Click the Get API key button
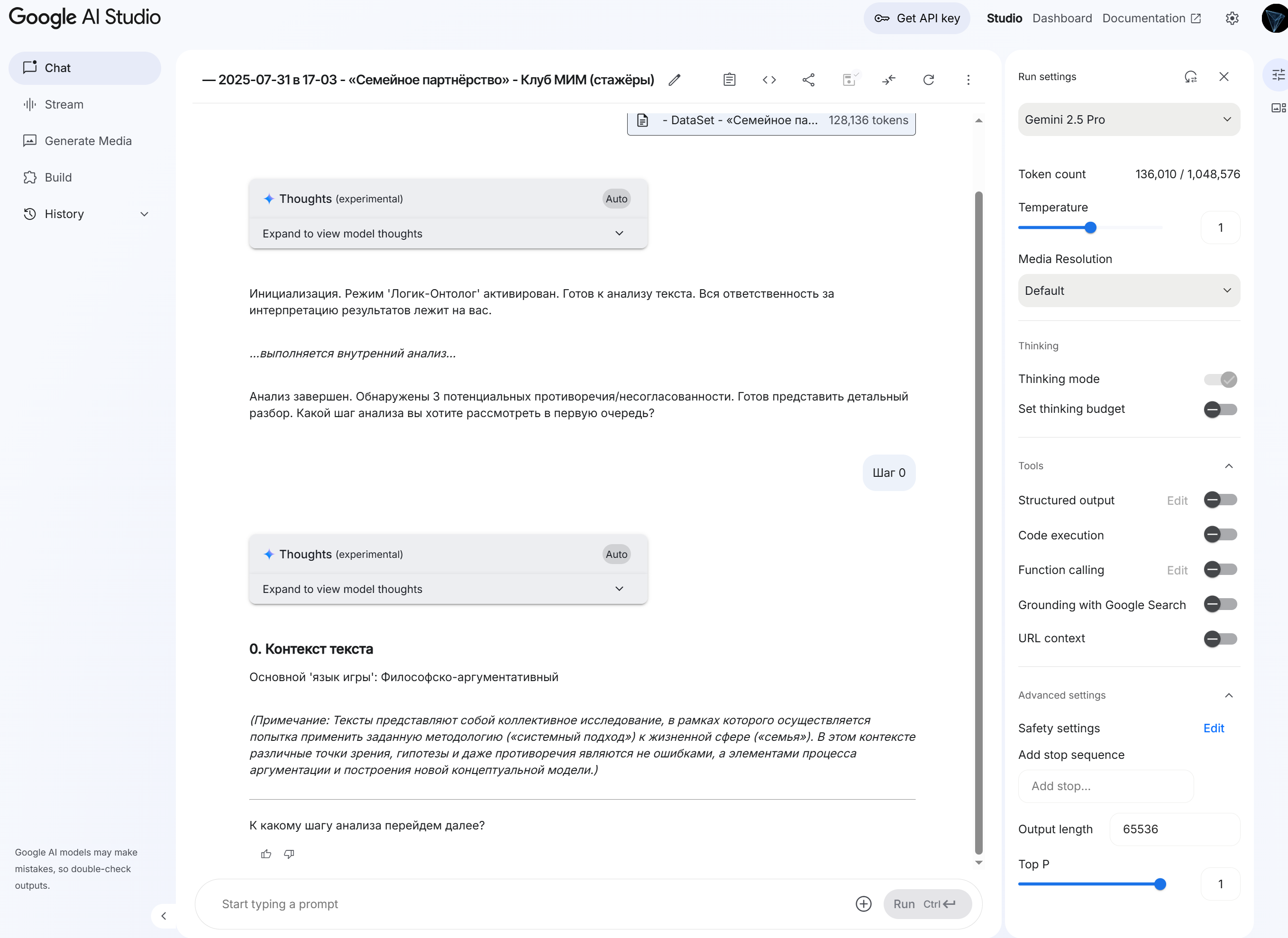 coord(917,18)
